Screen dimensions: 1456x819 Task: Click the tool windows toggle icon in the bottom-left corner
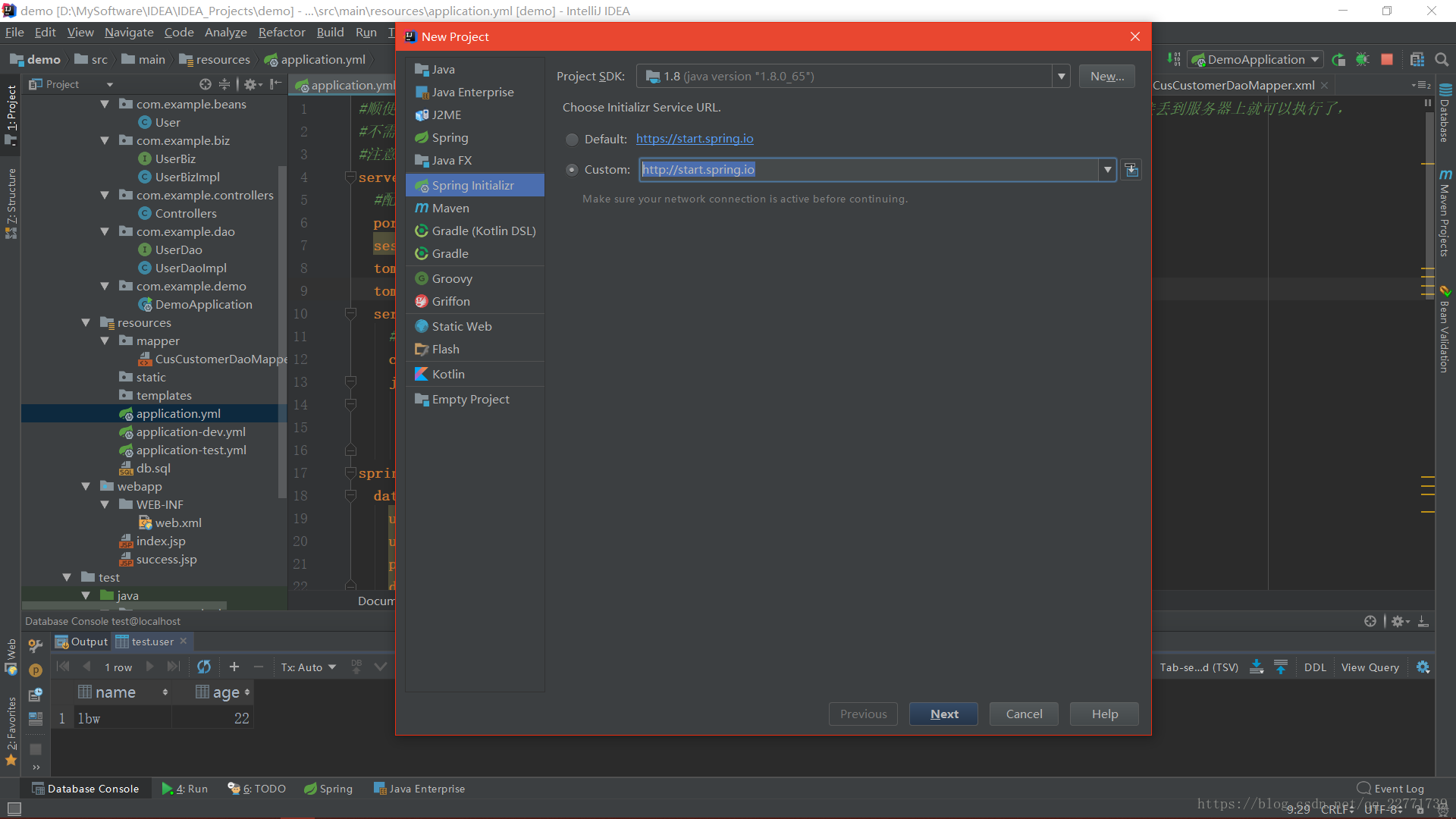tap(14, 809)
